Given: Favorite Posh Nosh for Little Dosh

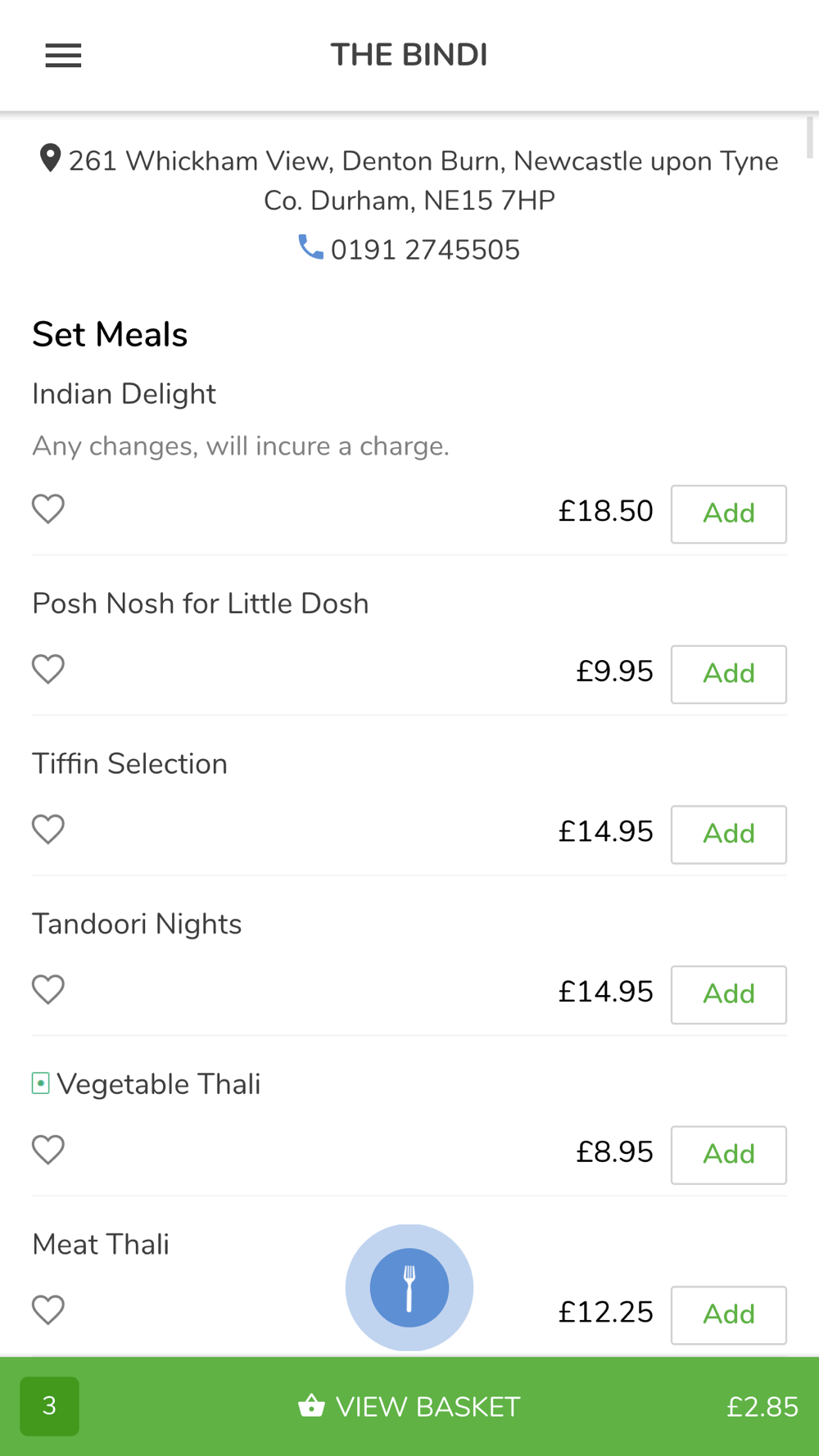Looking at the screenshot, I should click(48, 670).
